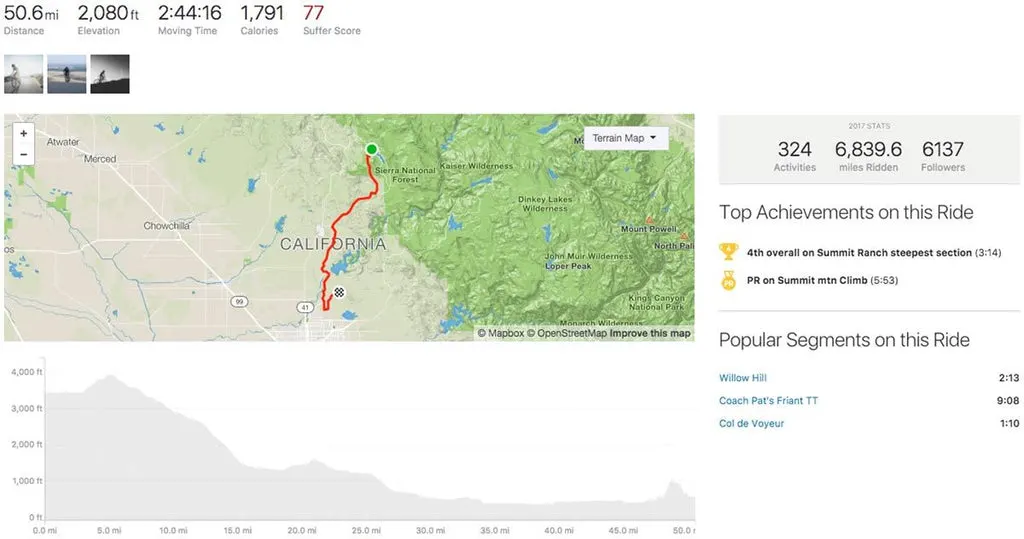The height and width of the screenshot is (539, 1024).
Task: View Summit Ranch steepest section achievement
Action: pyautogui.click(x=874, y=253)
